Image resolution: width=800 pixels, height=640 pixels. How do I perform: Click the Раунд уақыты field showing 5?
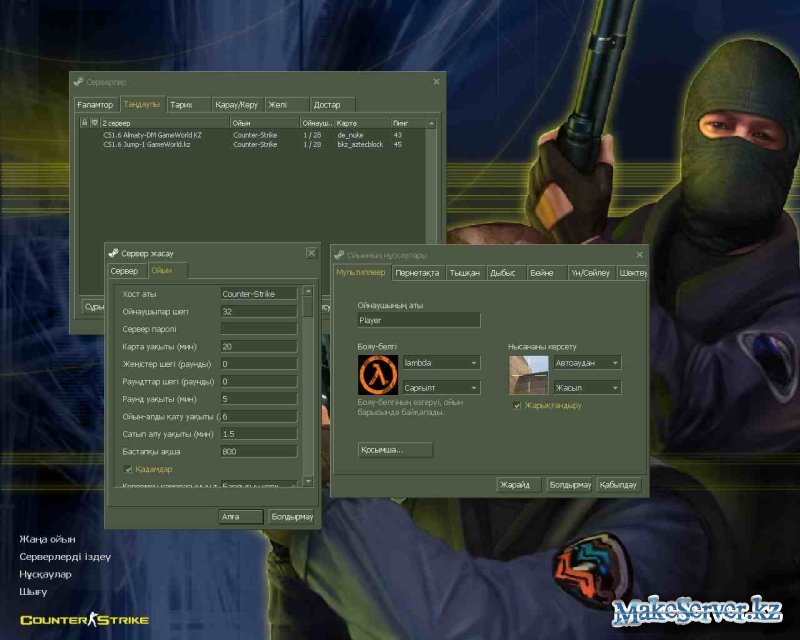(x=259, y=399)
